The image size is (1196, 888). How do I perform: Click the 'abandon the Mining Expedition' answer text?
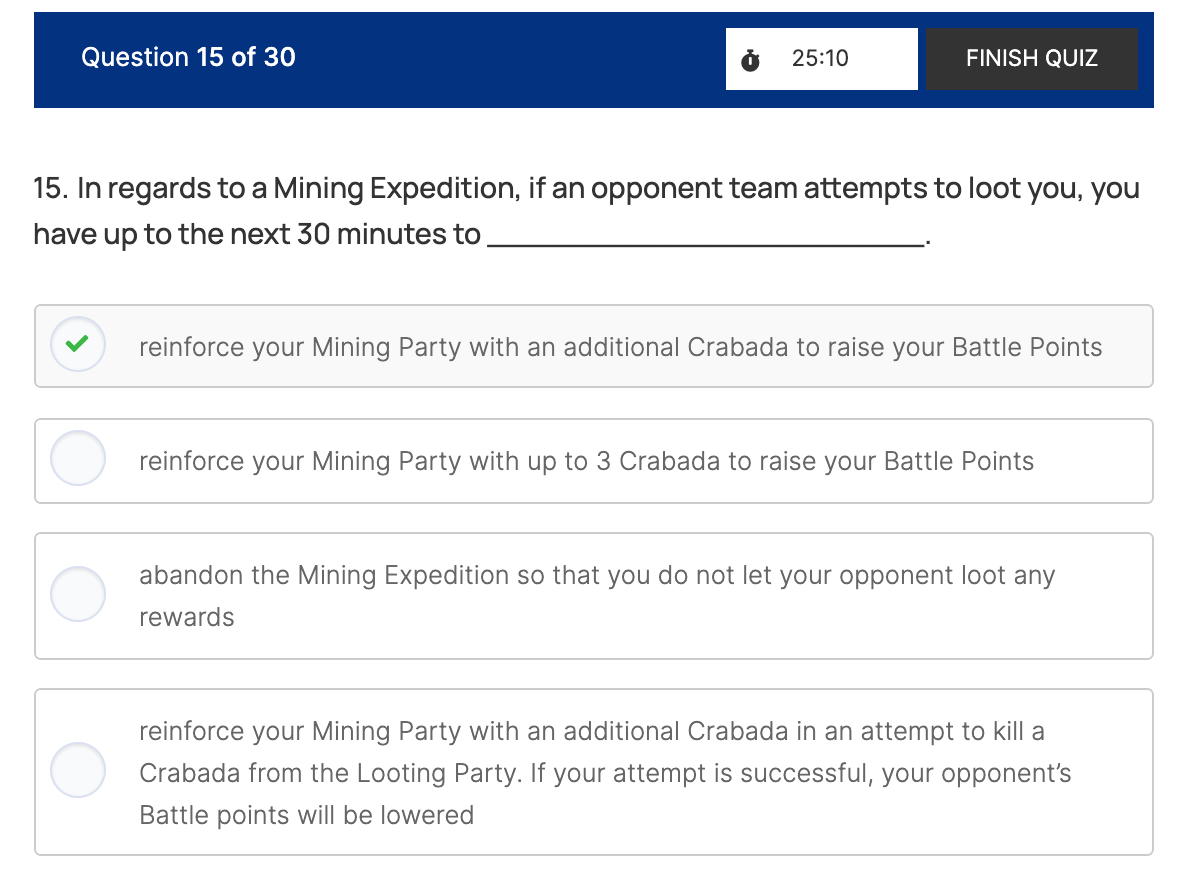597,575
